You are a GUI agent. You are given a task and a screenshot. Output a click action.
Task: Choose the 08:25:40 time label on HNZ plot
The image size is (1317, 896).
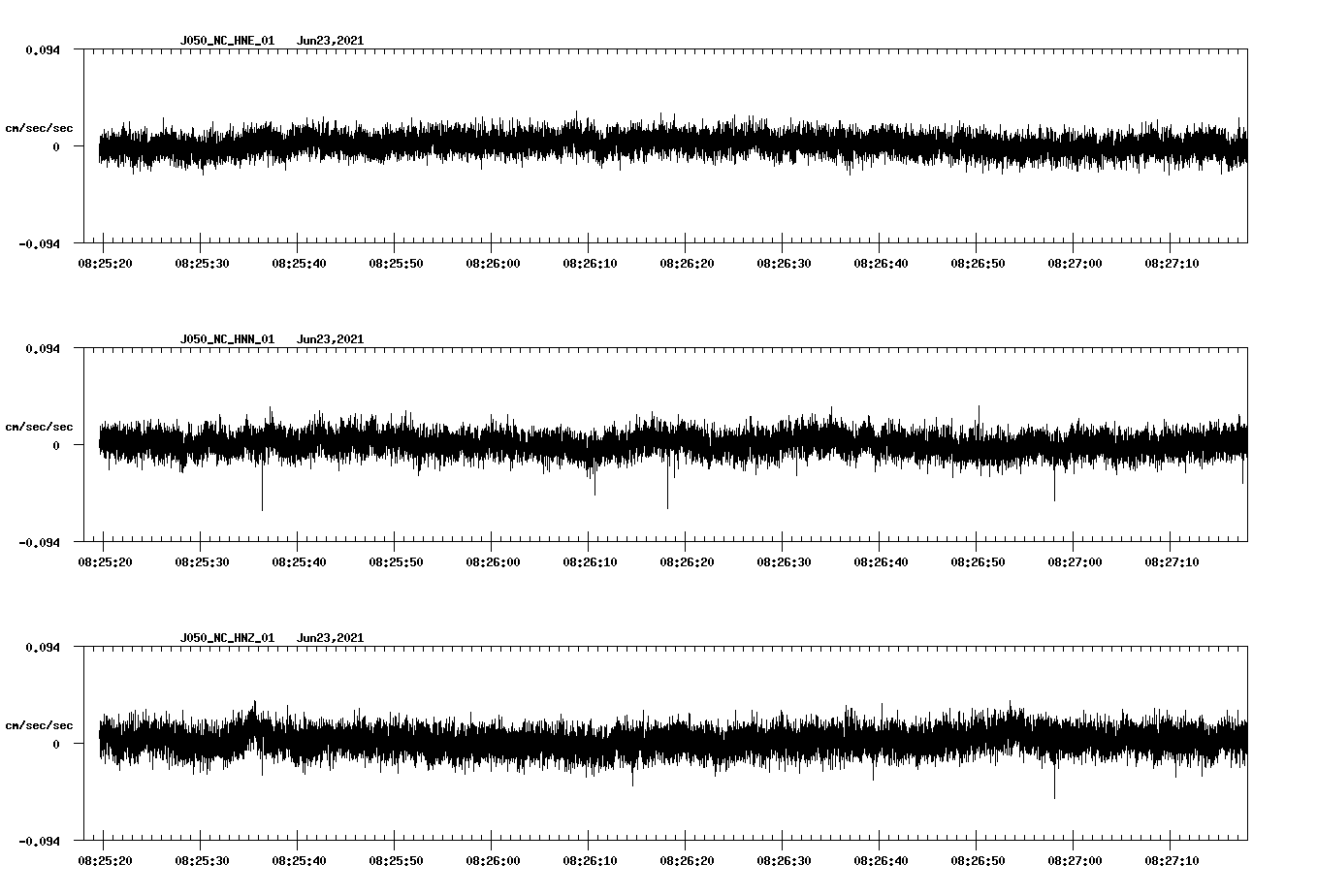pos(299,861)
